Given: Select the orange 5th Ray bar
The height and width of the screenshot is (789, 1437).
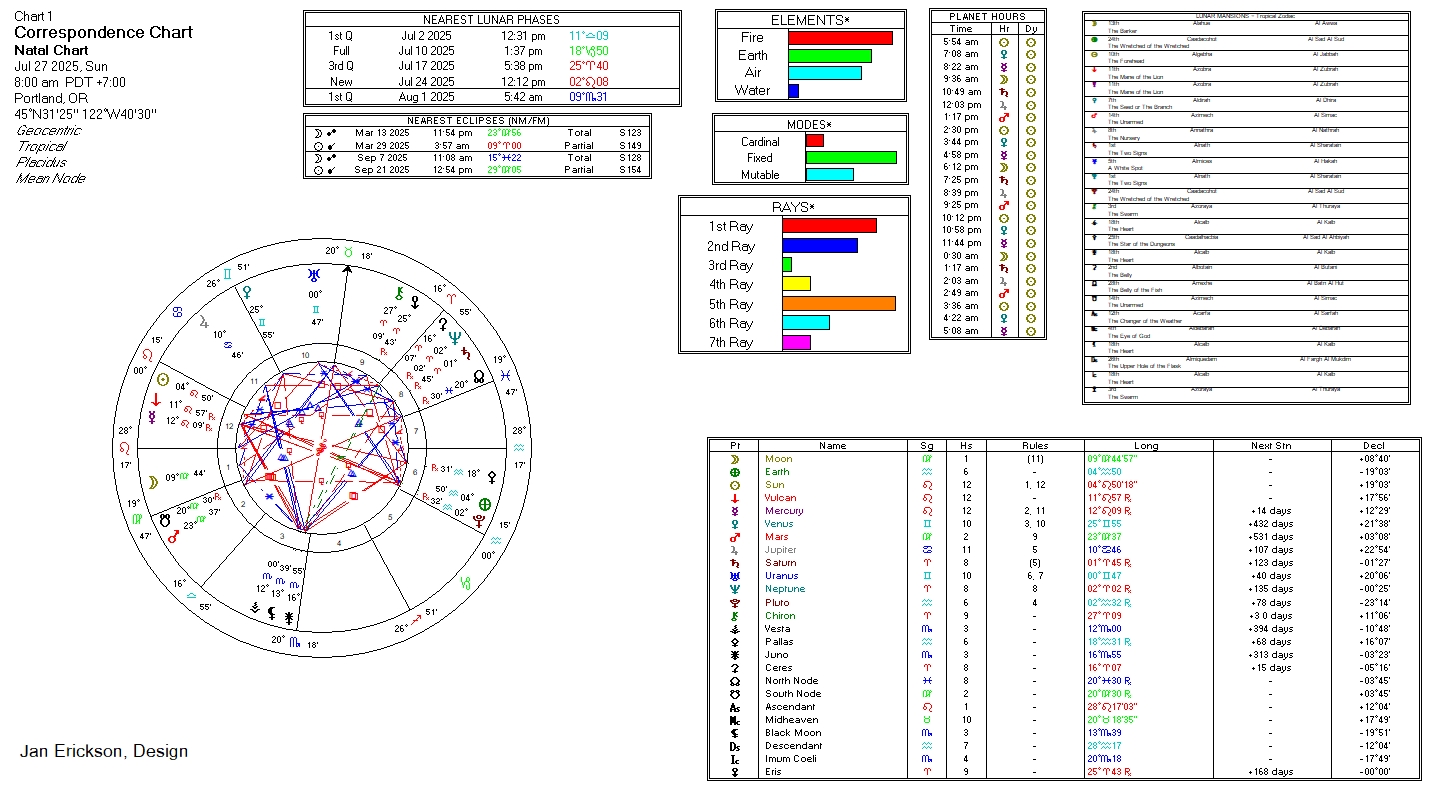Looking at the screenshot, I should point(838,304).
